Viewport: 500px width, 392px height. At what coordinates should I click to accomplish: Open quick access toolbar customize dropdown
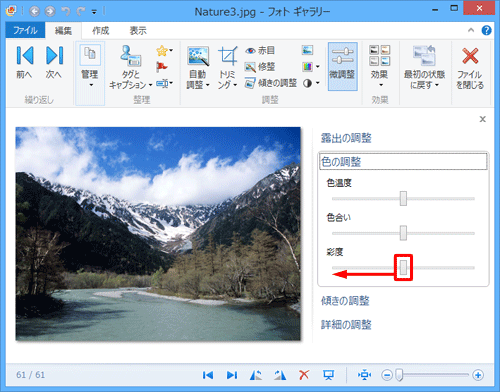tap(94, 12)
